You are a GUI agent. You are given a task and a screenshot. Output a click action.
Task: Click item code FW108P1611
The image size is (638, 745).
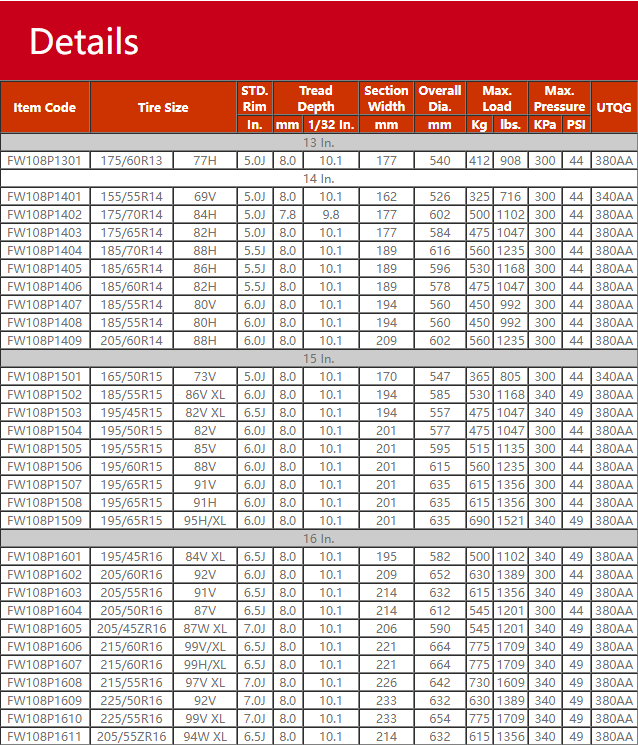[x=45, y=736]
